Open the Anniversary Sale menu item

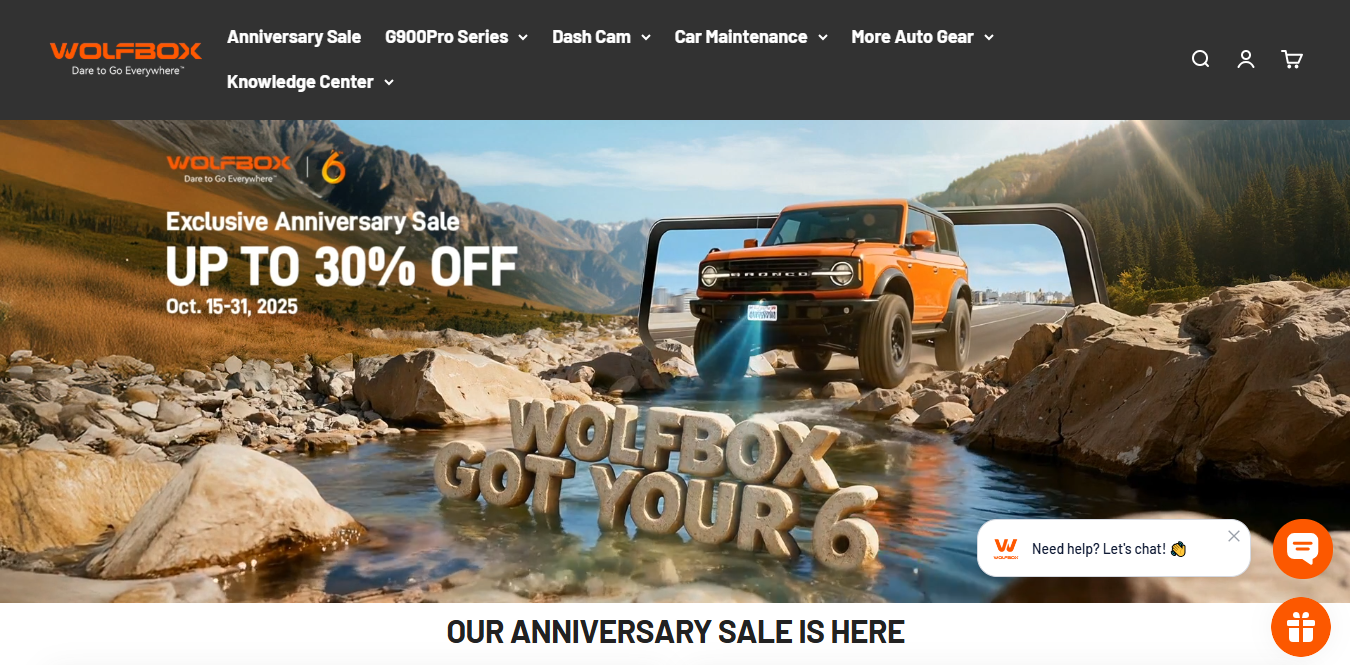[x=294, y=37]
